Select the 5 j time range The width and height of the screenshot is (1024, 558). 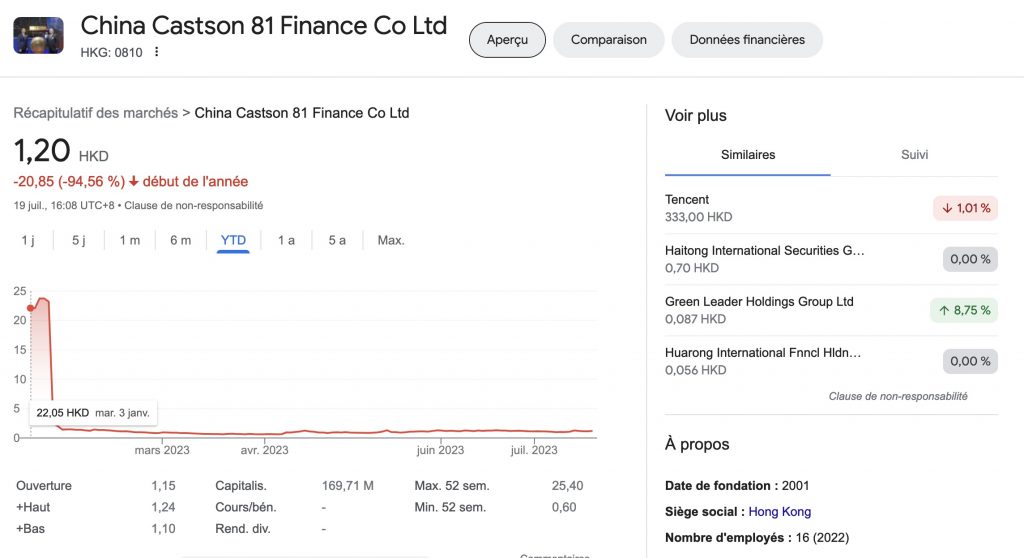pyautogui.click(x=78, y=240)
